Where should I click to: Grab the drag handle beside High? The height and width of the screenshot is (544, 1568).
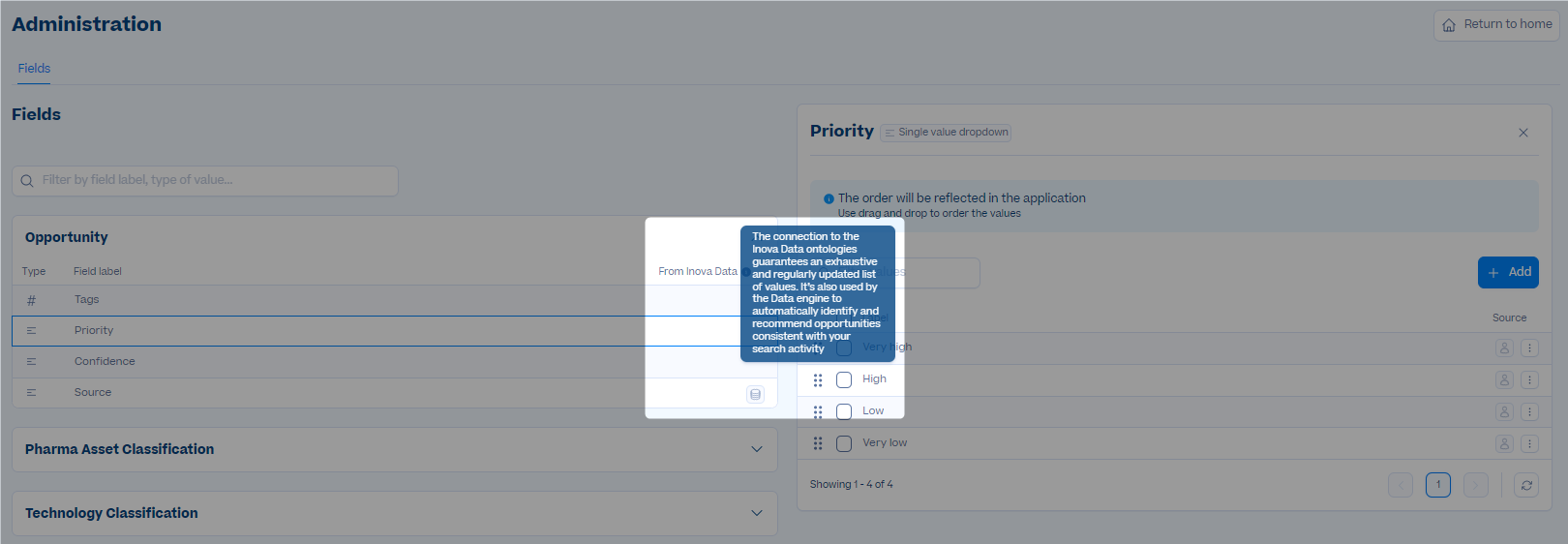coord(818,380)
